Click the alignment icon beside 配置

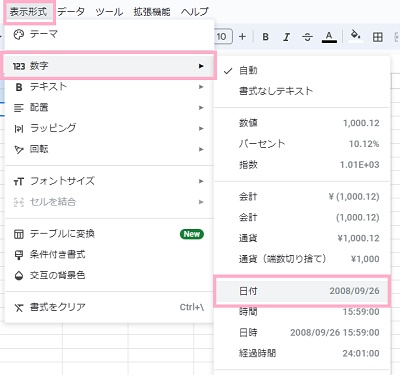pyautogui.click(x=19, y=108)
